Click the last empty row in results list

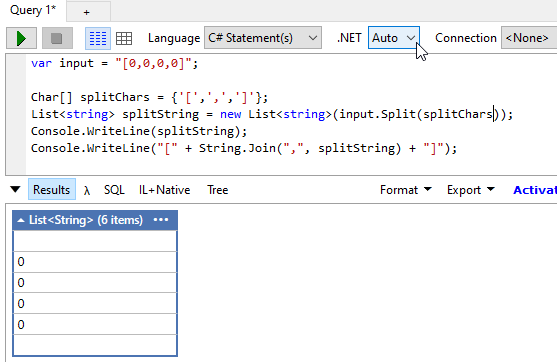click(x=95, y=345)
